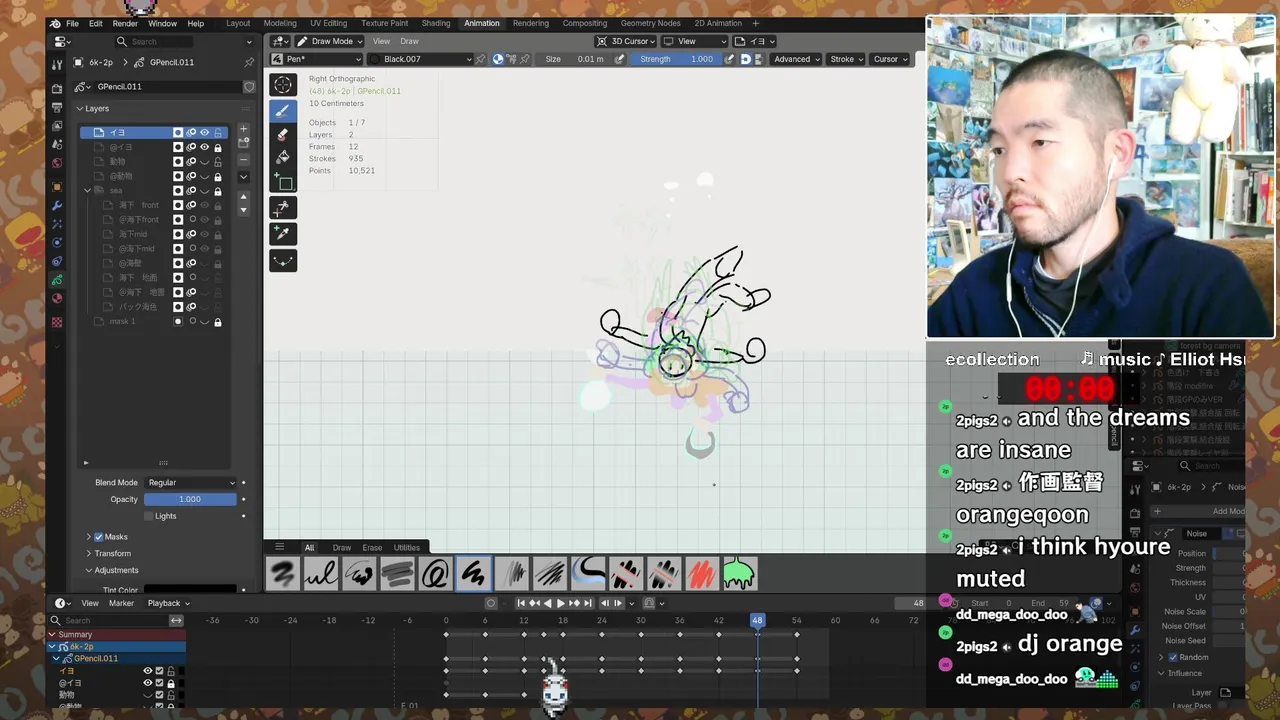Jump to the first frame
1280x720 pixels.
click(521, 603)
